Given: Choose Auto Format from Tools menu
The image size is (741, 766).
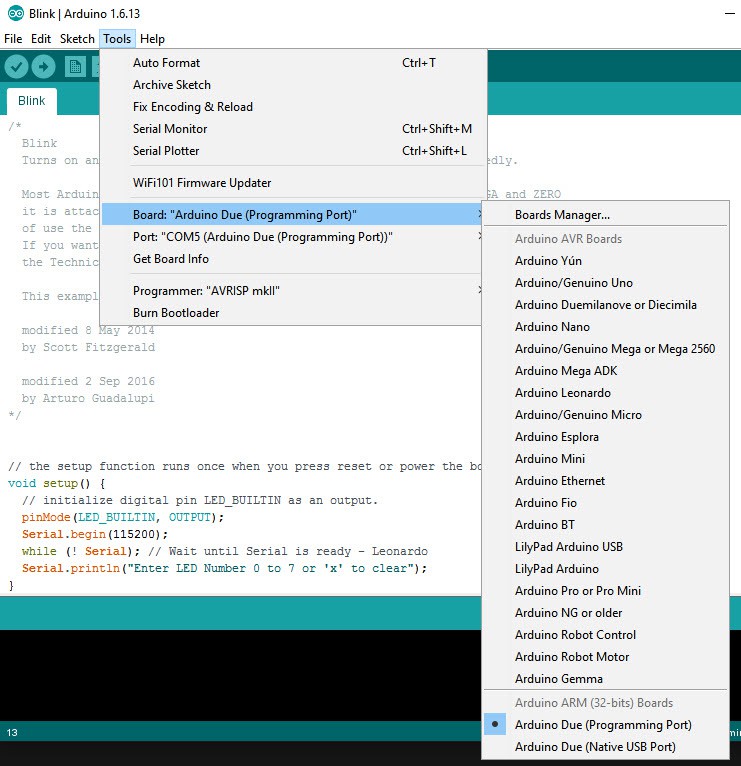Looking at the screenshot, I should 292,63.
